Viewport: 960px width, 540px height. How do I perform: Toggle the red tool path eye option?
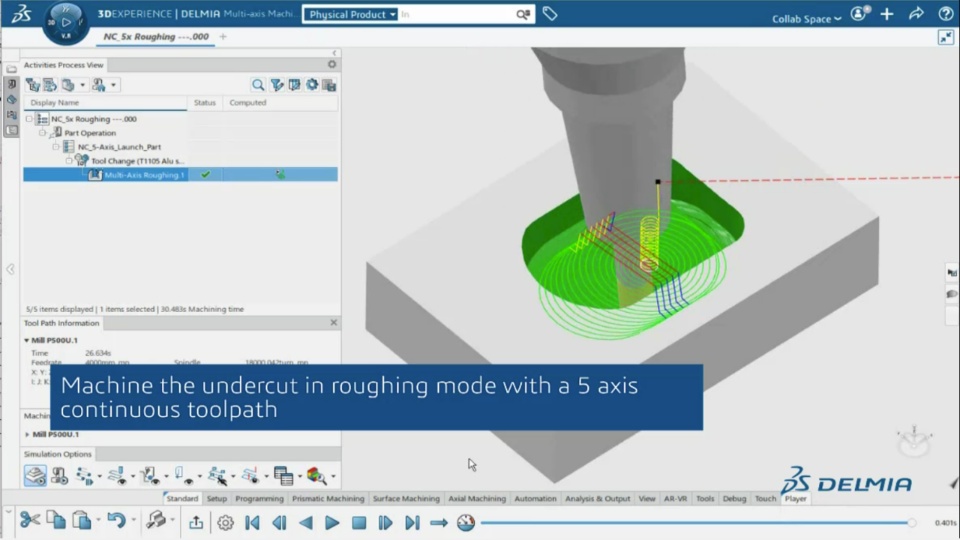tap(250, 476)
